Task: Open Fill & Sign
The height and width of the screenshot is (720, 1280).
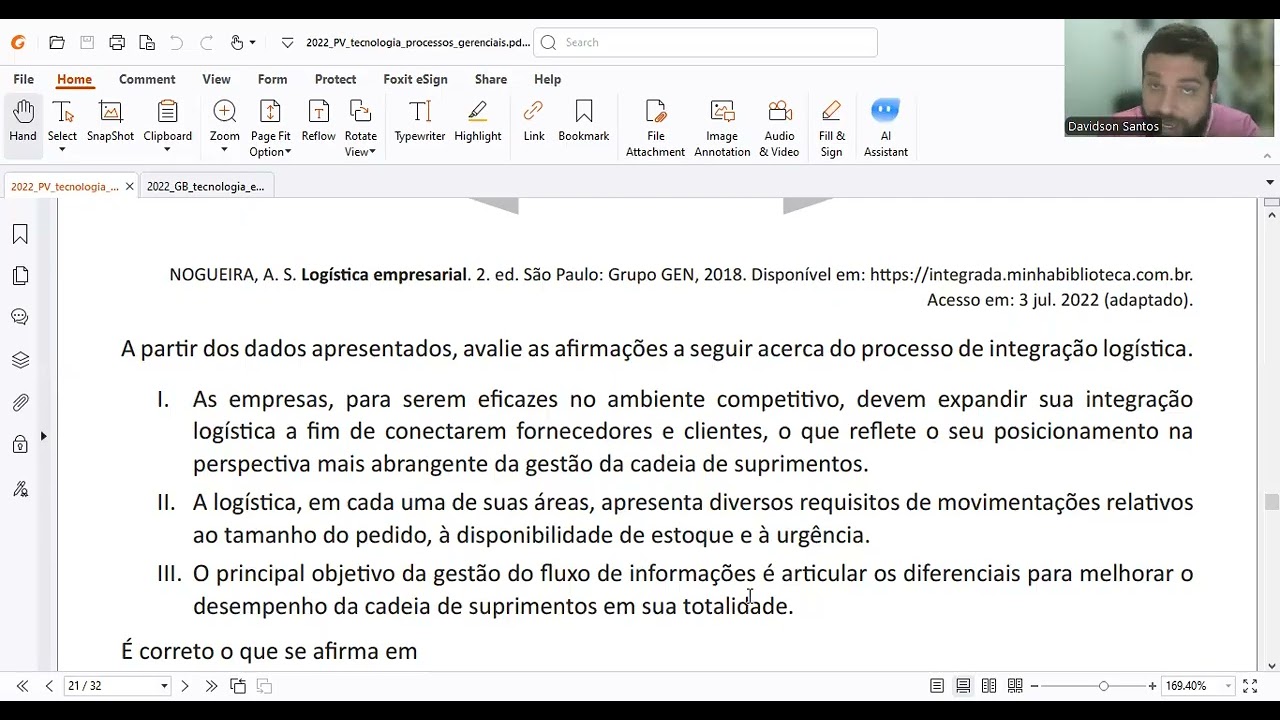Action: click(831, 128)
